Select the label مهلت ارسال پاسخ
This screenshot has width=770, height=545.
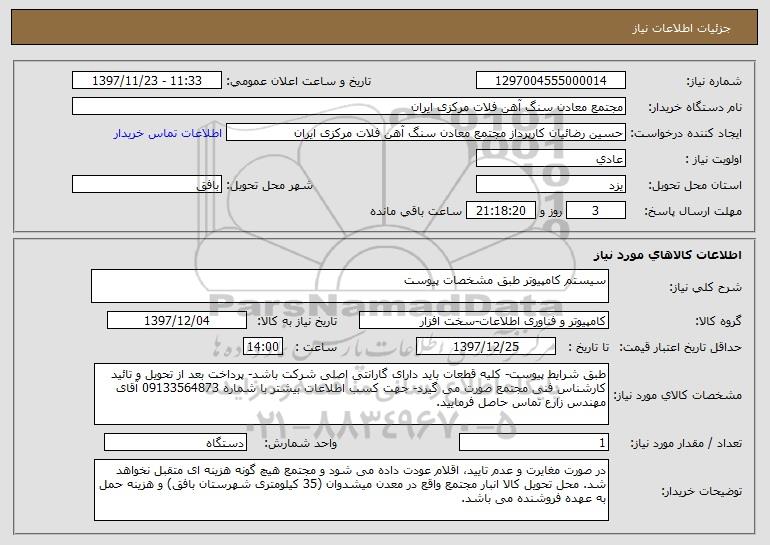pyautogui.click(x=693, y=212)
